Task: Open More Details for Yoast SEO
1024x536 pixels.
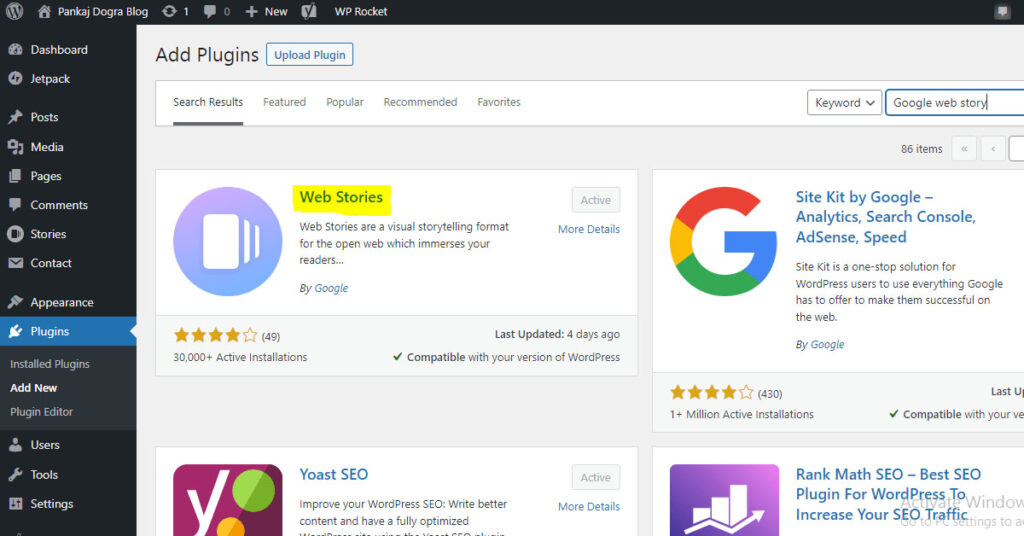Action: click(588, 507)
